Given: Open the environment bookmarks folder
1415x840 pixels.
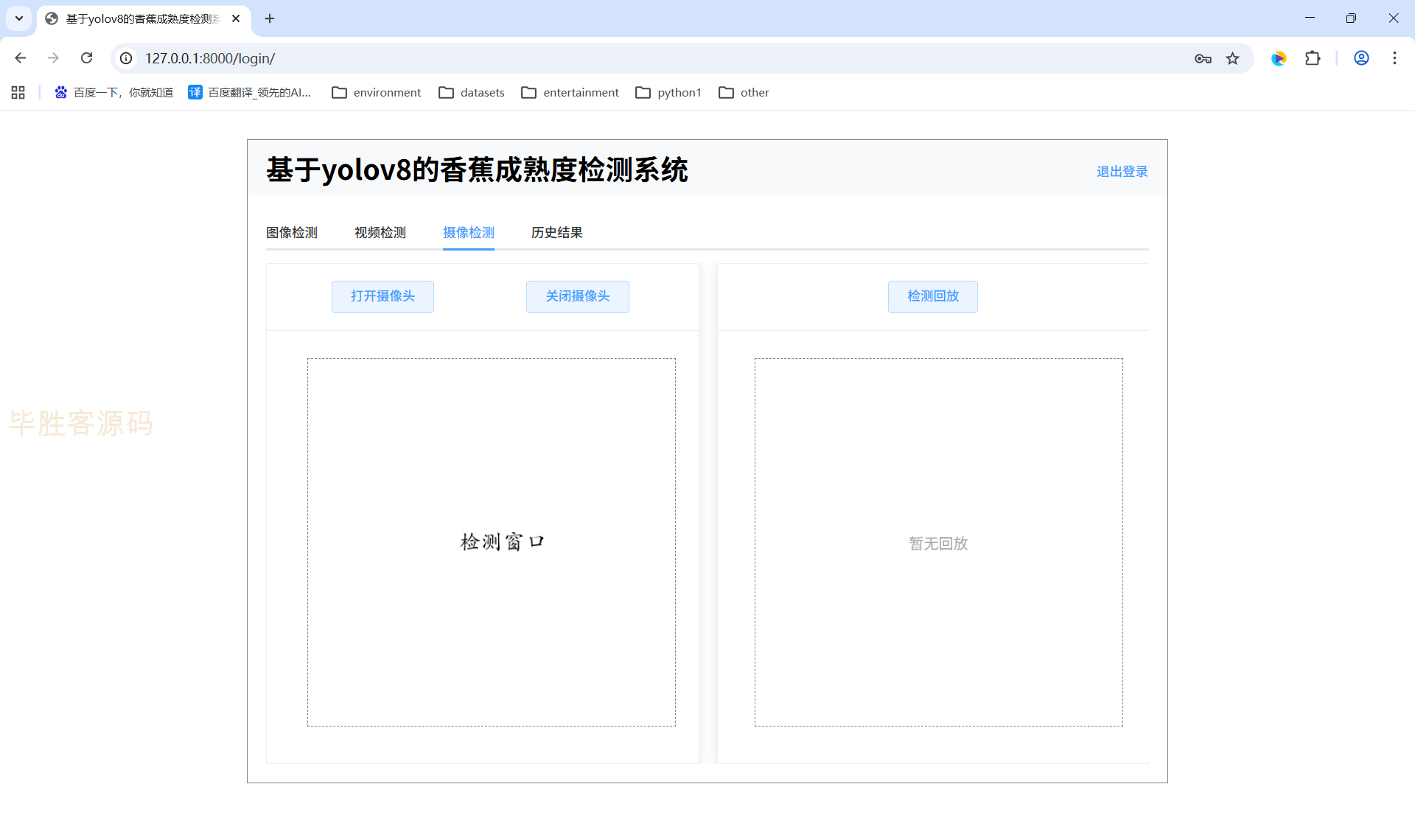Looking at the screenshot, I should [377, 92].
